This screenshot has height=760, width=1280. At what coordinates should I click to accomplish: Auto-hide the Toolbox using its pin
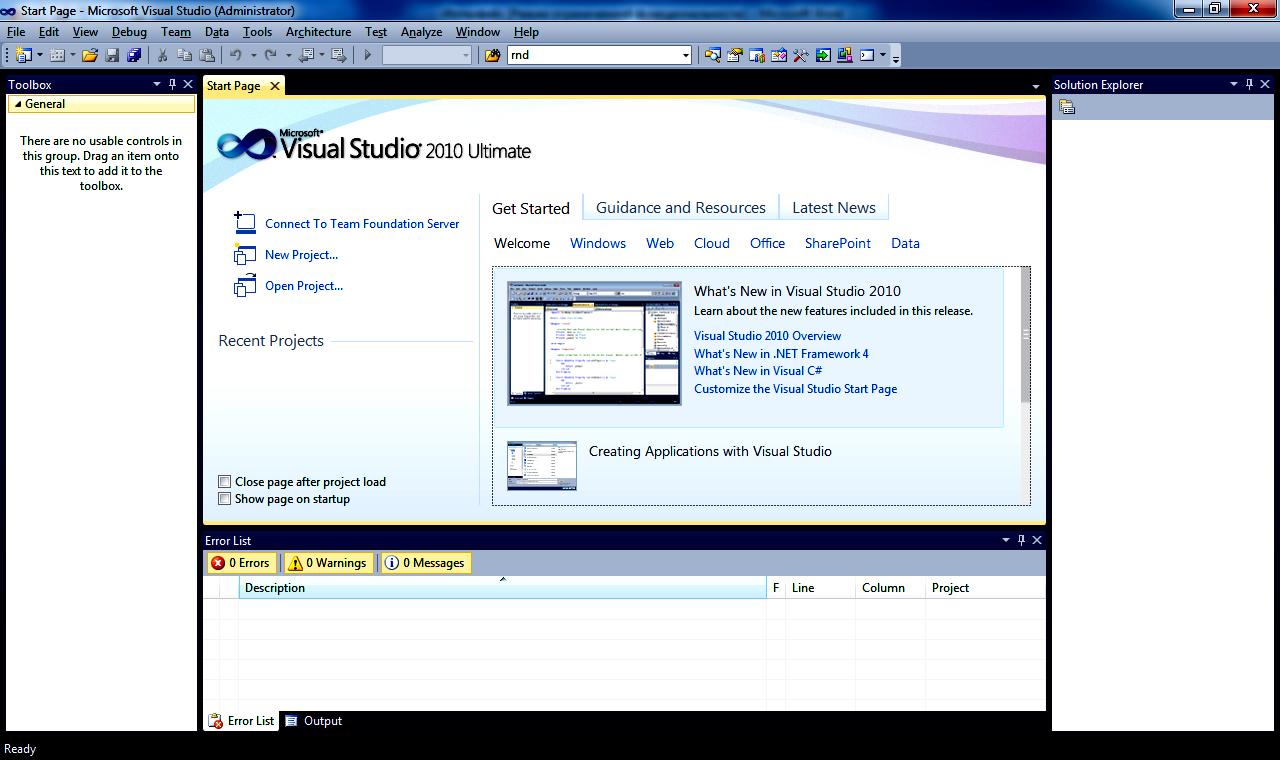pos(172,84)
